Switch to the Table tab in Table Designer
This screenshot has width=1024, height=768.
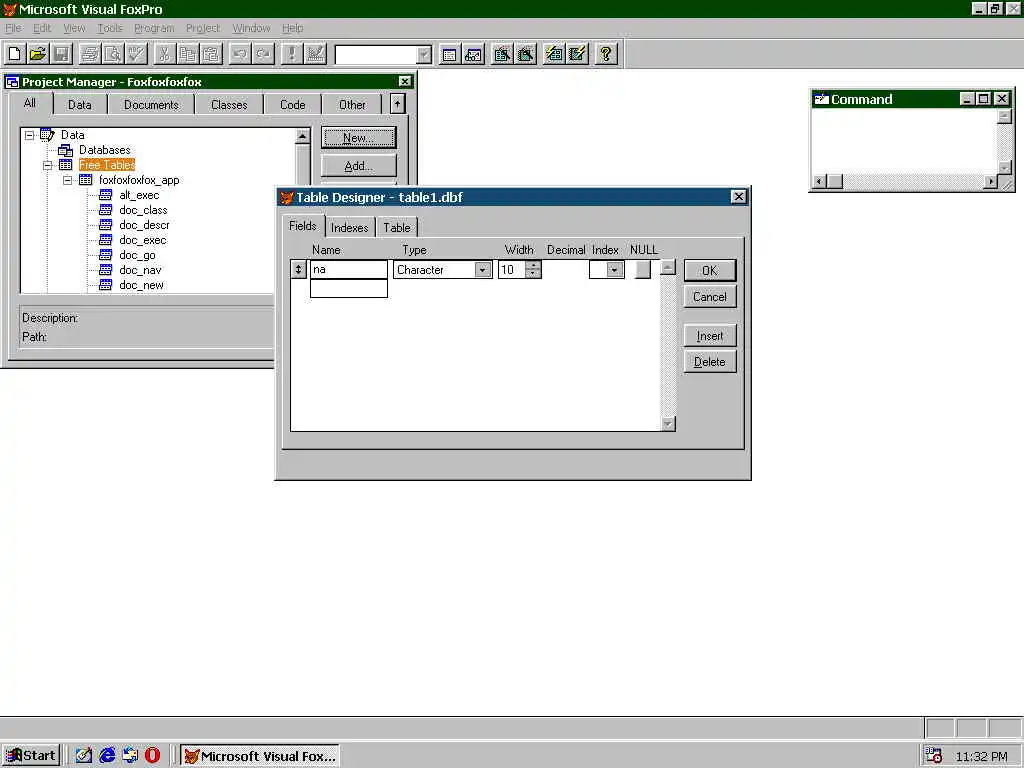(x=396, y=227)
